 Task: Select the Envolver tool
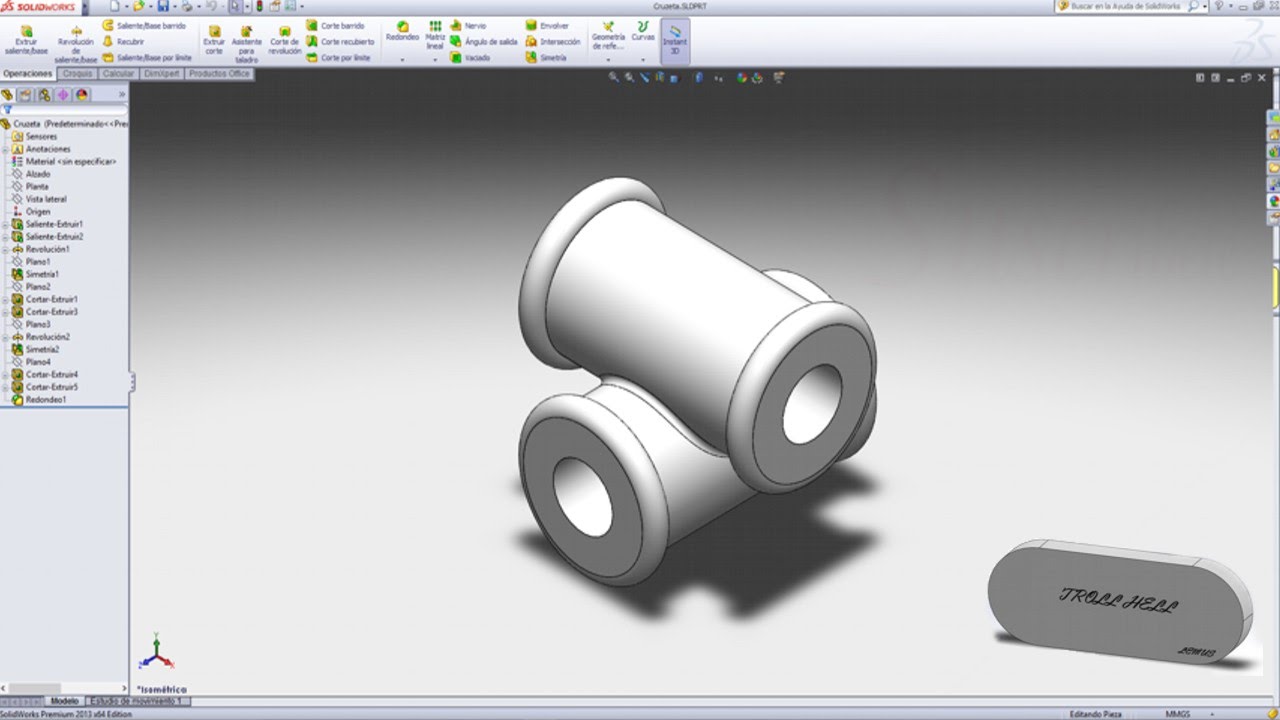click(x=547, y=25)
